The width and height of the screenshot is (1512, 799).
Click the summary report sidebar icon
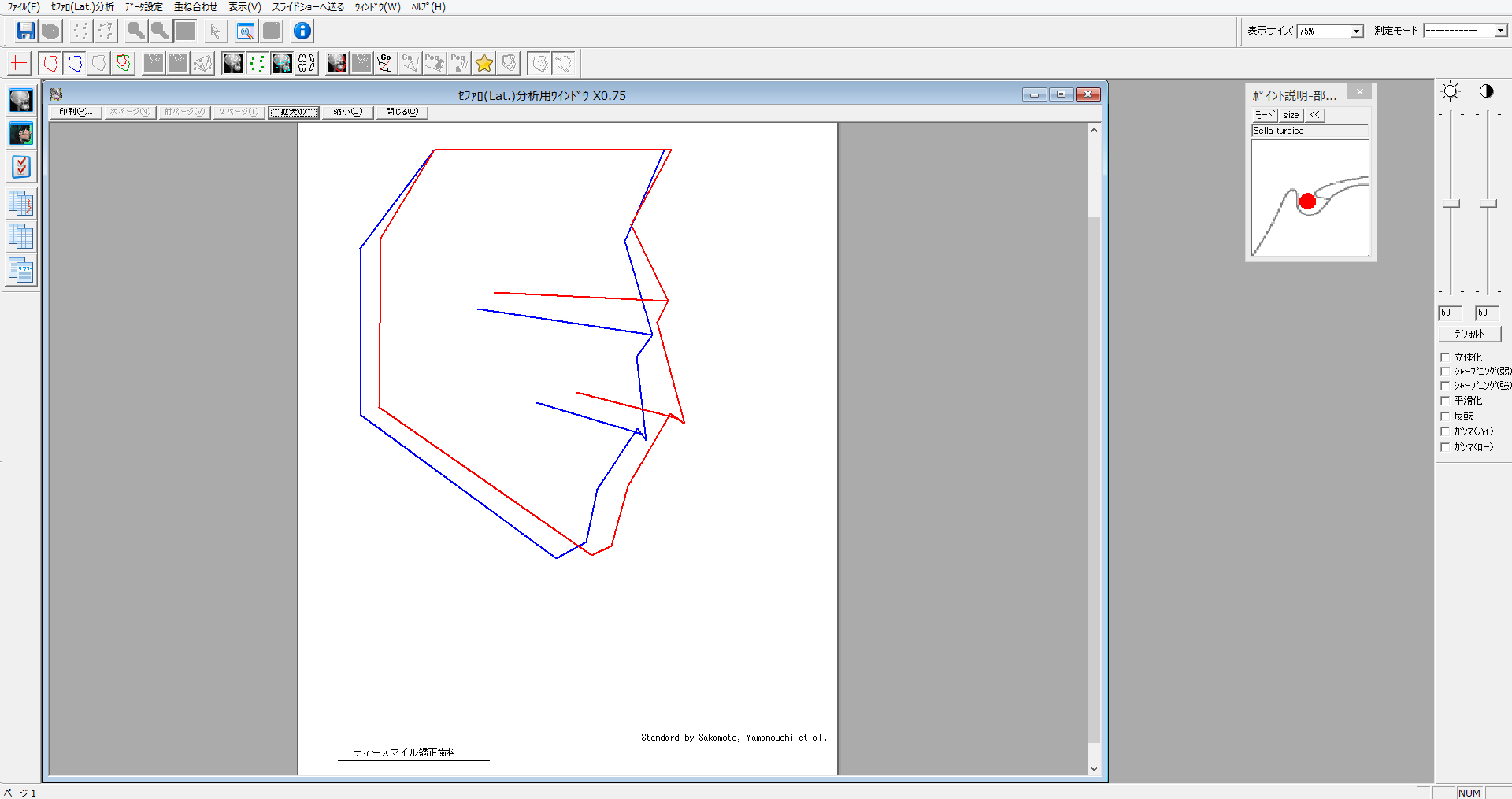[x=21, y=271]
